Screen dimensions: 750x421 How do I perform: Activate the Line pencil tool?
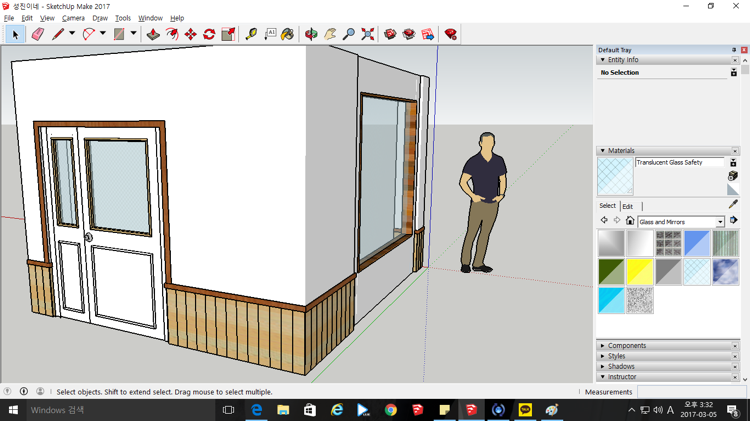58,34
